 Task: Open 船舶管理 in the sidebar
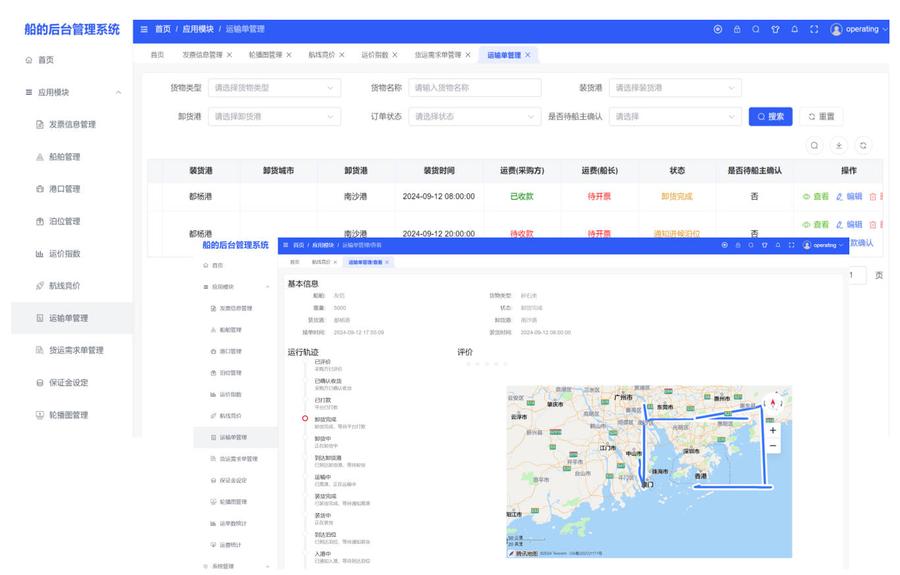[64, 157]
